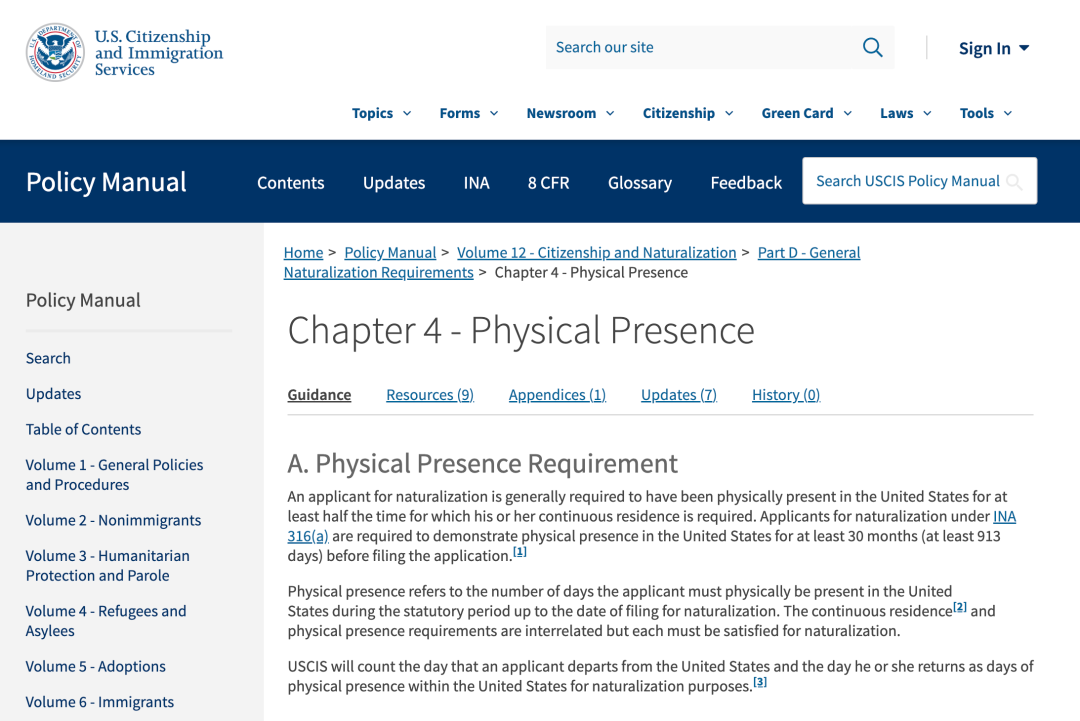The height and width of the screenshot is (721, 1080).
Task: Open the Glossary menu item
Action: point(640,182)
